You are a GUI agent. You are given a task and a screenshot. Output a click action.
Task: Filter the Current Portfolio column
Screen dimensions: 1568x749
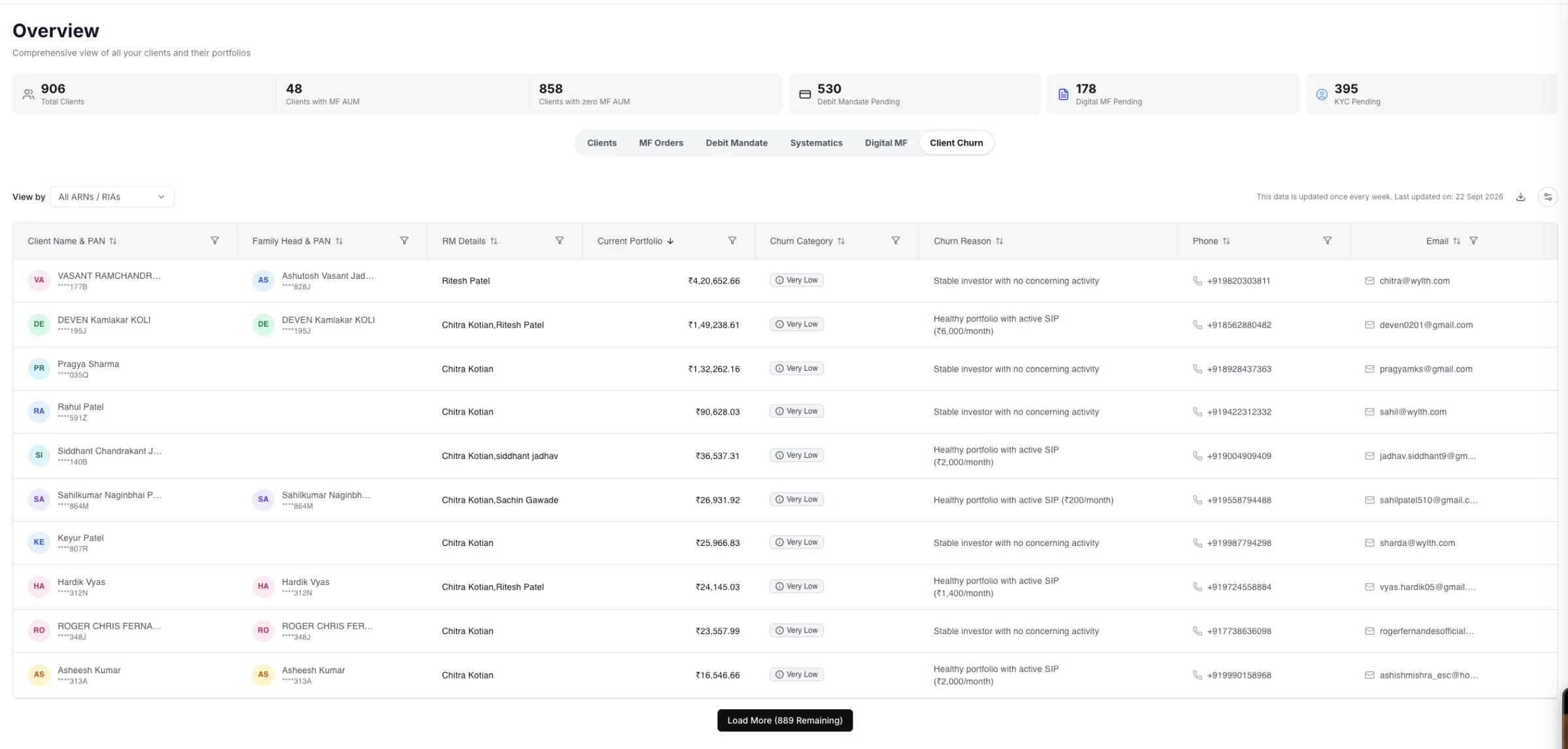732,241
